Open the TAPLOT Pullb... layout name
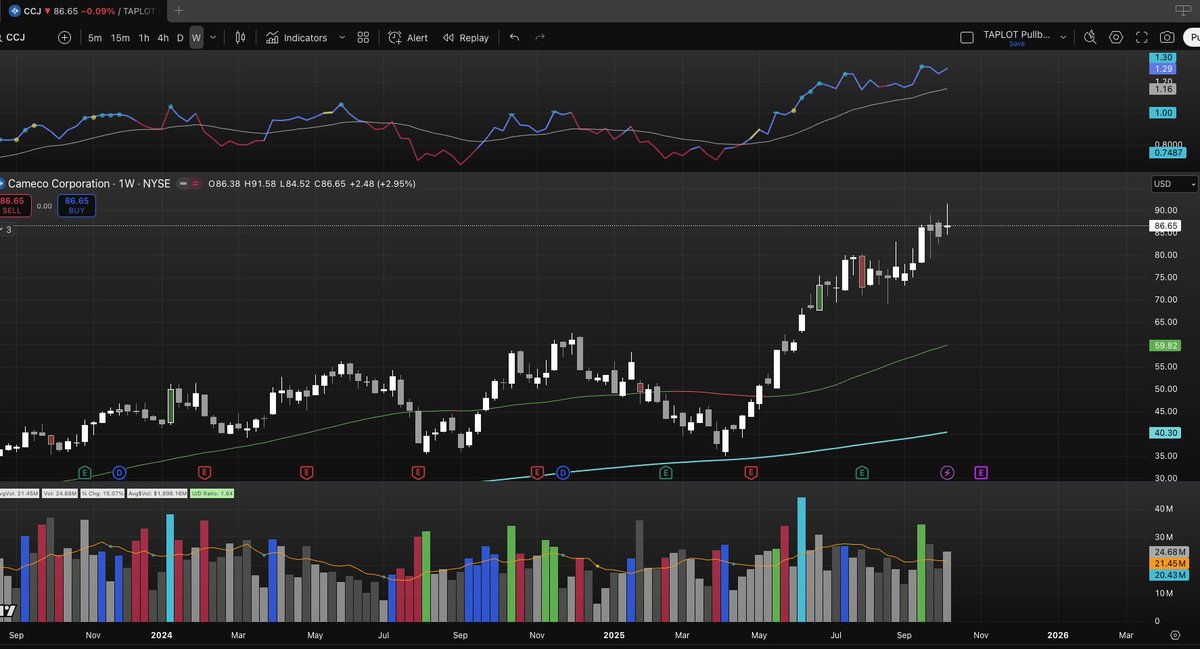Viewport: 1200px width, 649px height. click(1016, 34)
